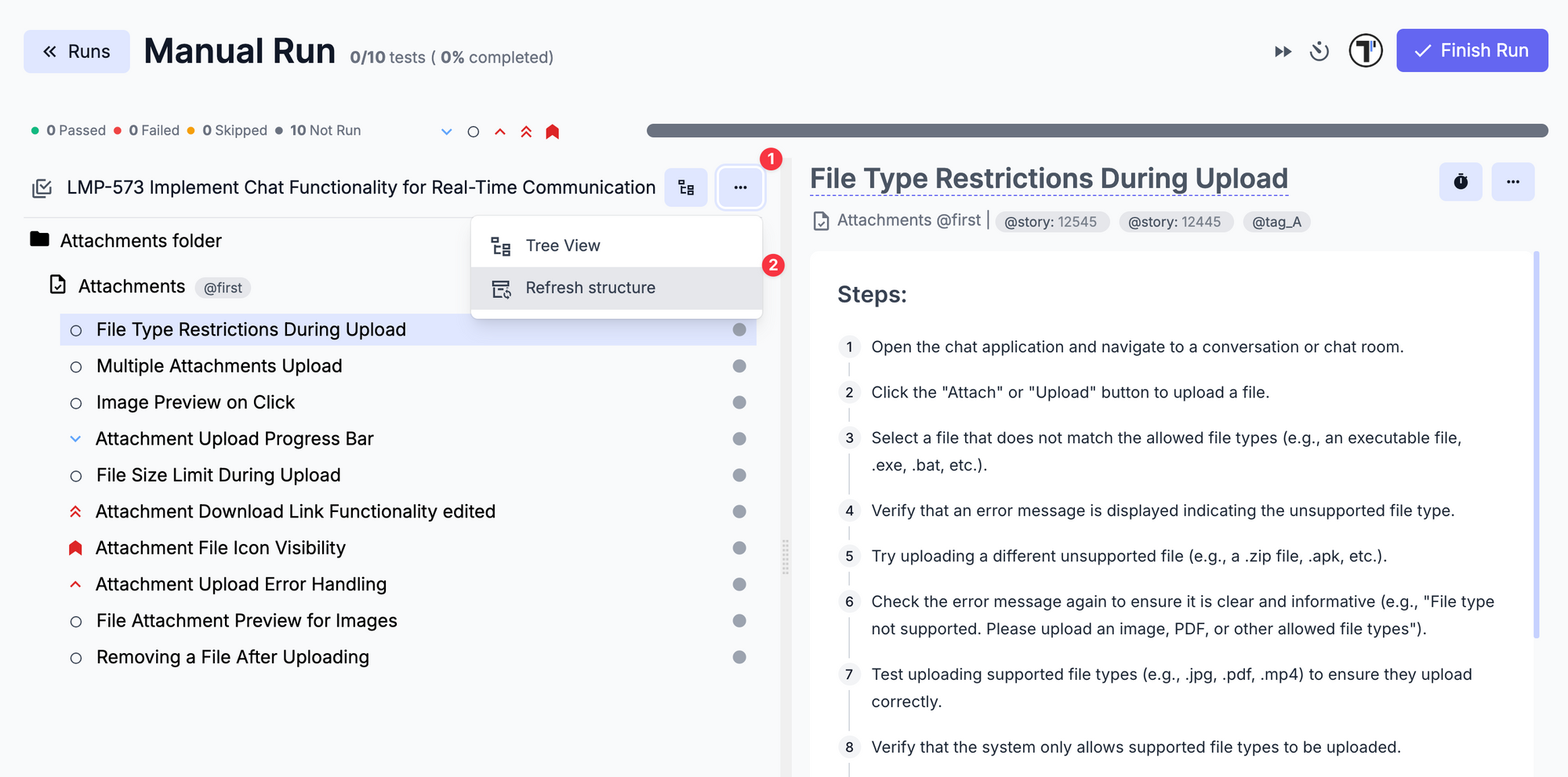Open the more options menu of the test detail
This screenshot has width=1568, height=777.
[x=1513, y=182]
